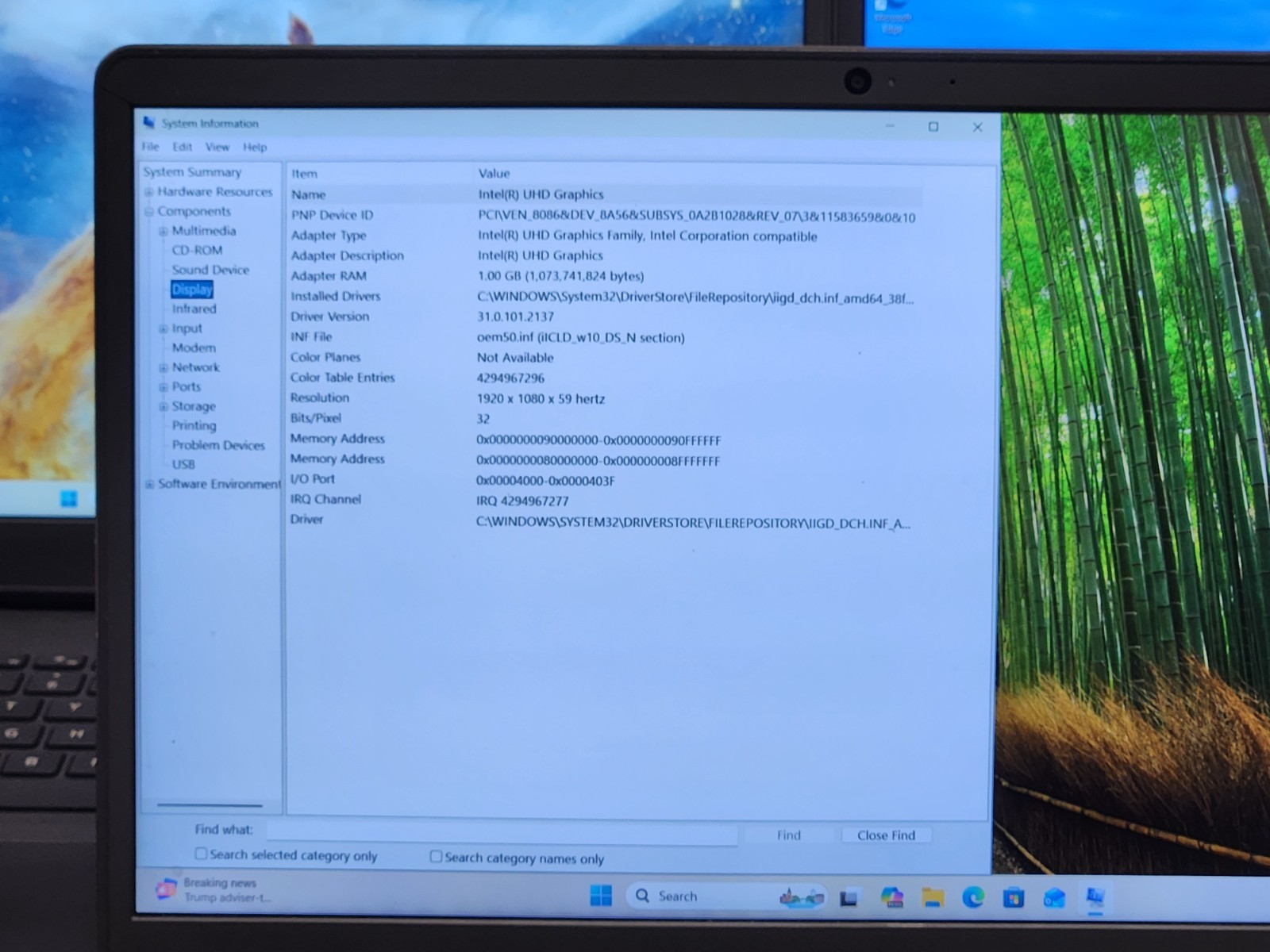Select the Adapter Description row
This screenshot has height=952, width=1270.
pos(605,255)
